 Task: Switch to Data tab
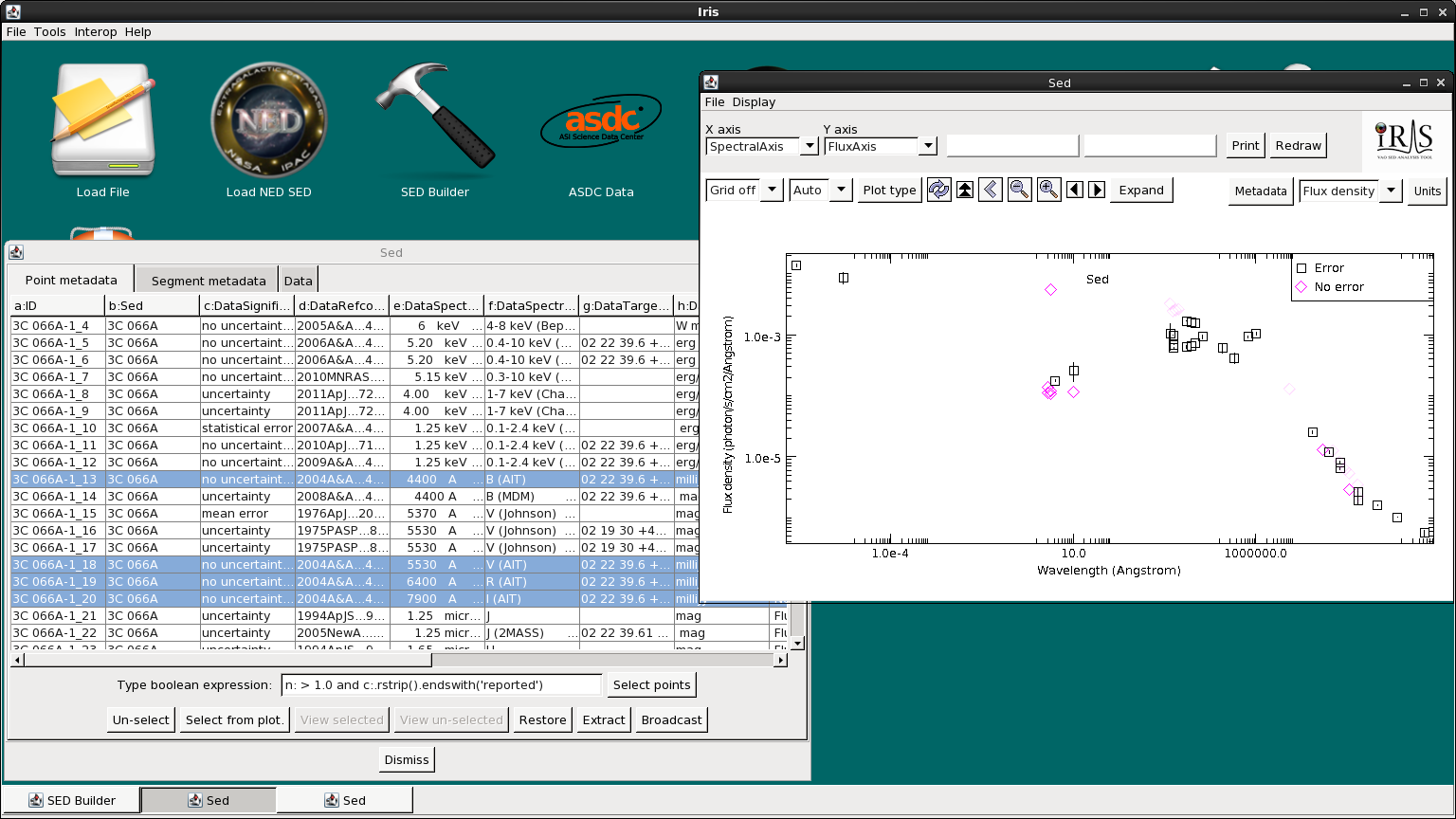(x=298, y=281)
